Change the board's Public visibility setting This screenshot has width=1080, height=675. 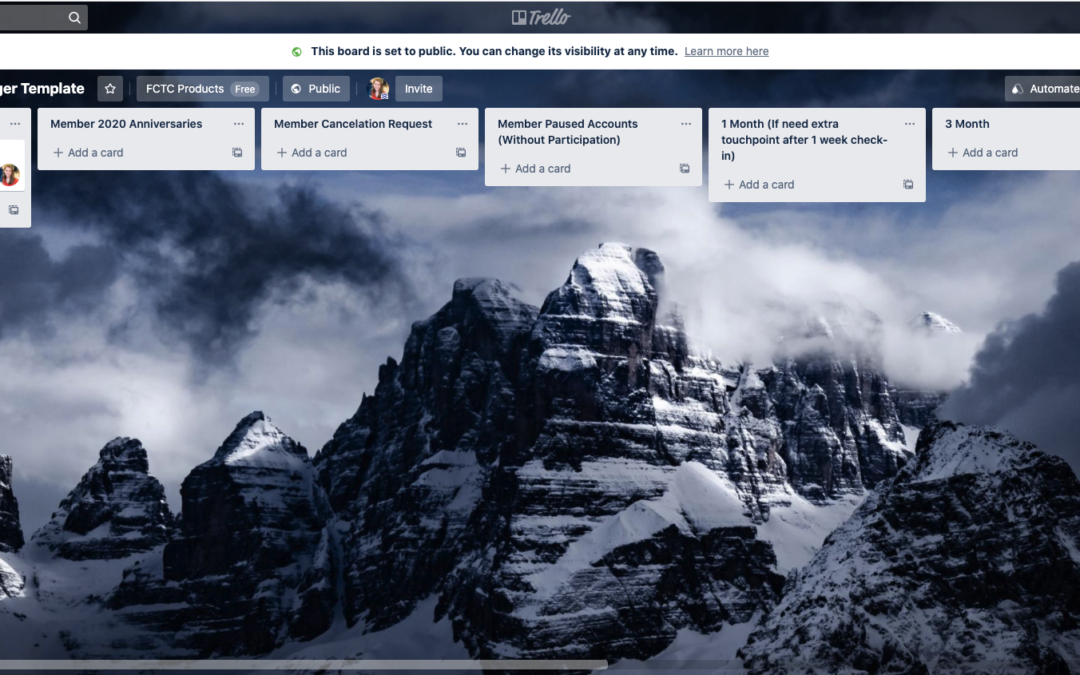click(315, 89)
